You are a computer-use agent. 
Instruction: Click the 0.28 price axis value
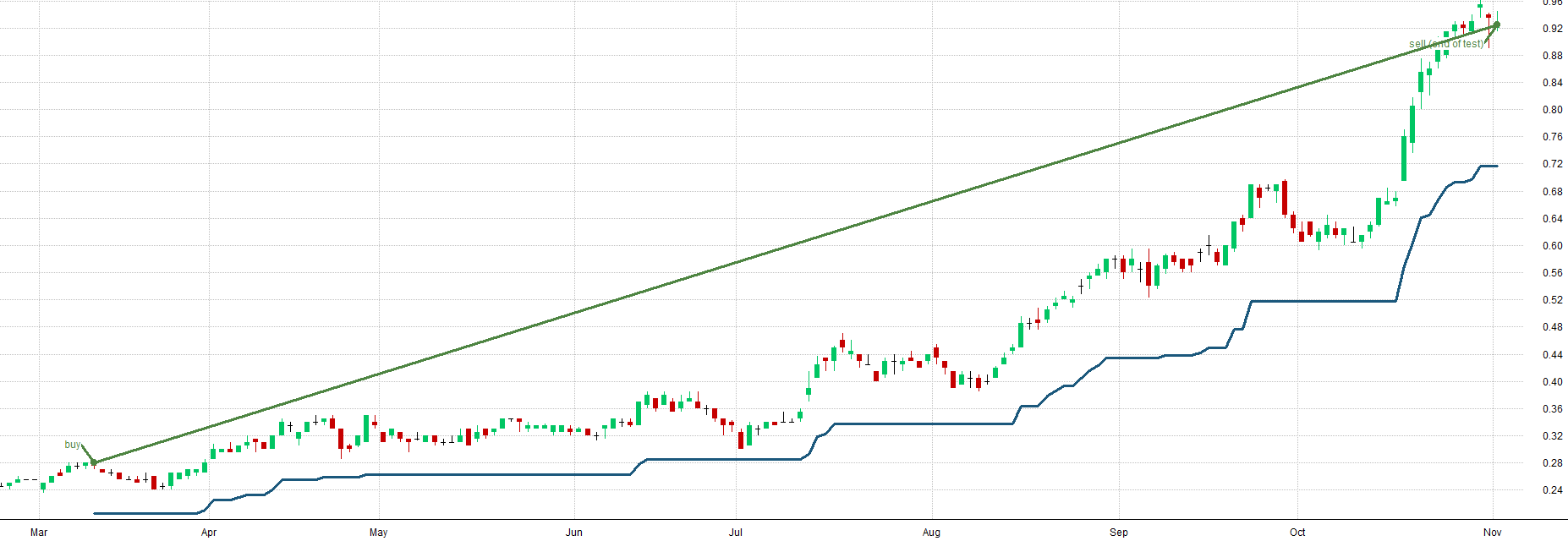pos(1553,463)
